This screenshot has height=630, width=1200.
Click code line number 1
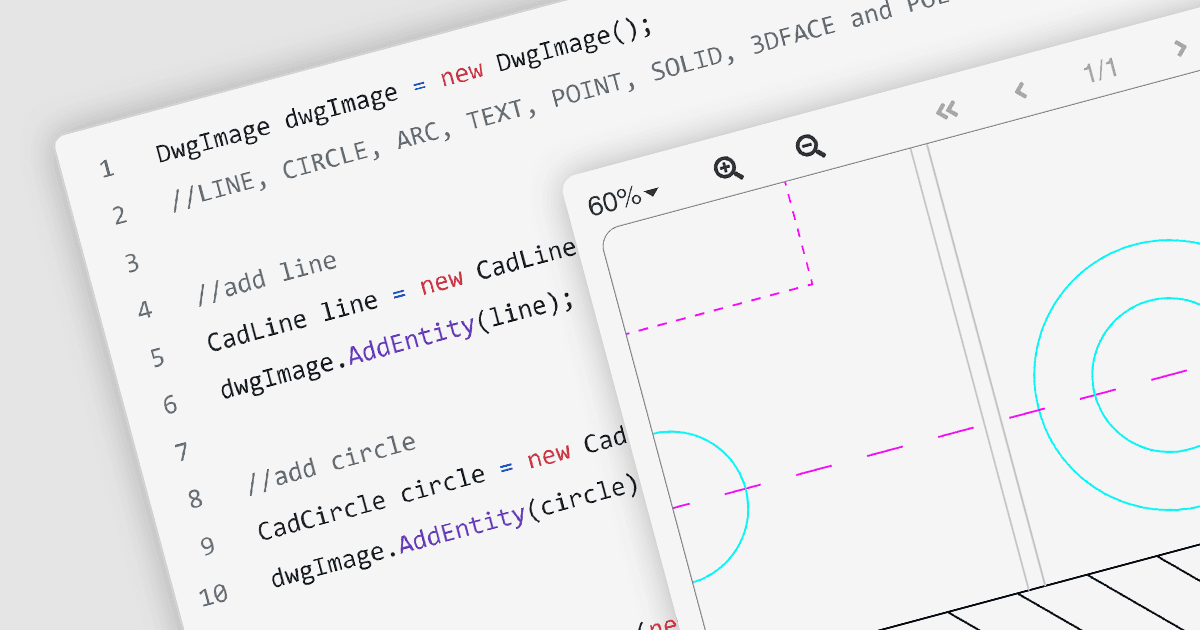[x=107, y=168]
